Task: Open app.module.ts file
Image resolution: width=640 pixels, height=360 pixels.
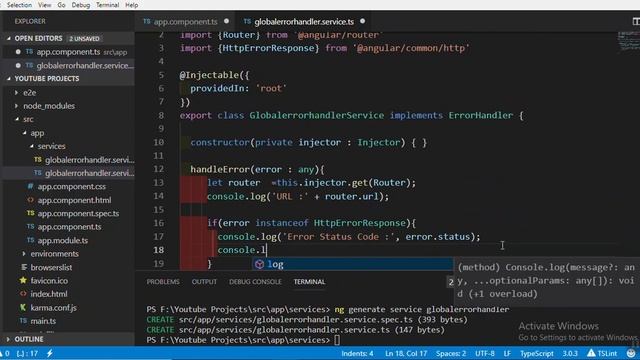Action: coord(62,240)
